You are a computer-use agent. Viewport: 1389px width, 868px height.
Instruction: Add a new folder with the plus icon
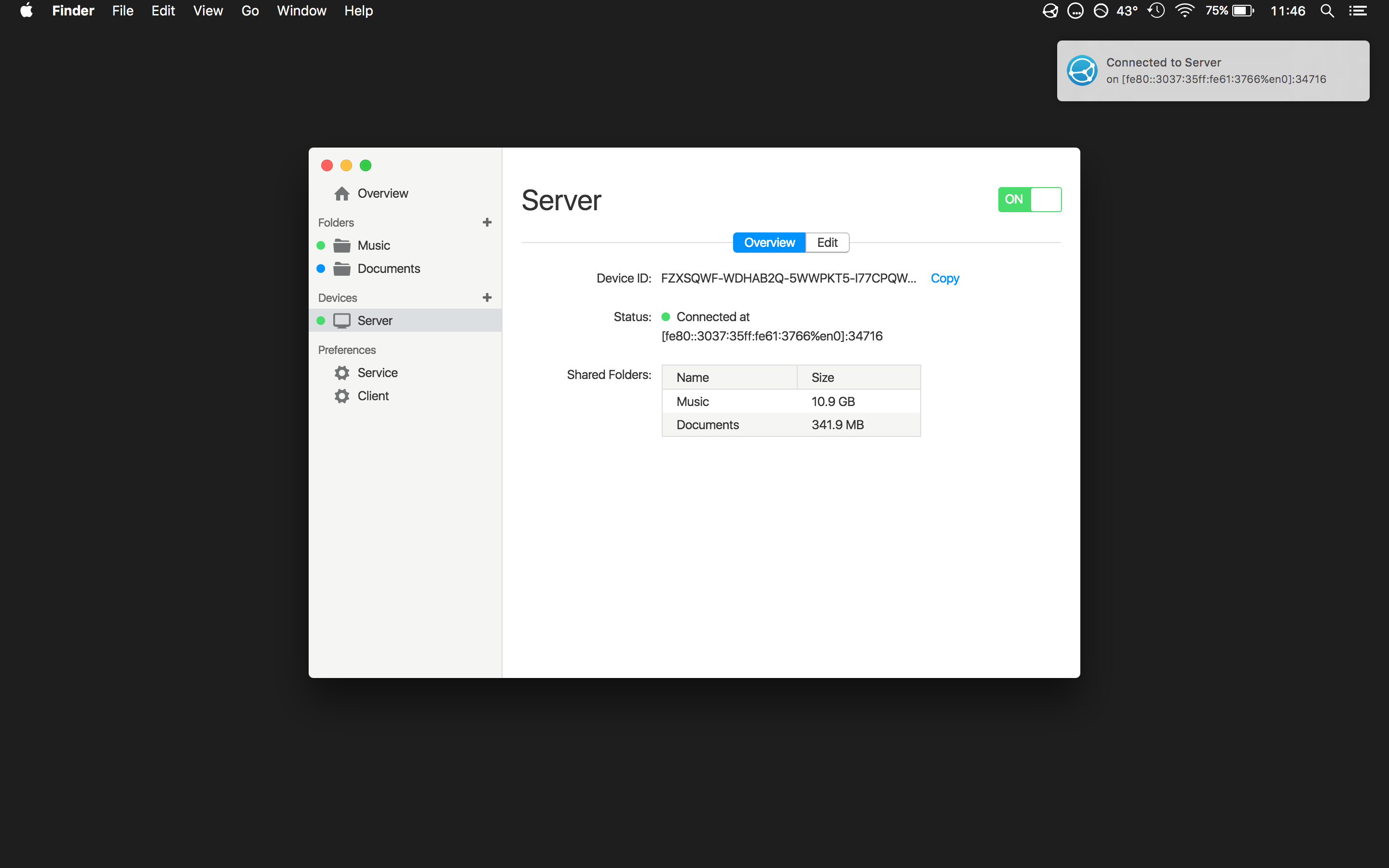click(x=487, y=222)
